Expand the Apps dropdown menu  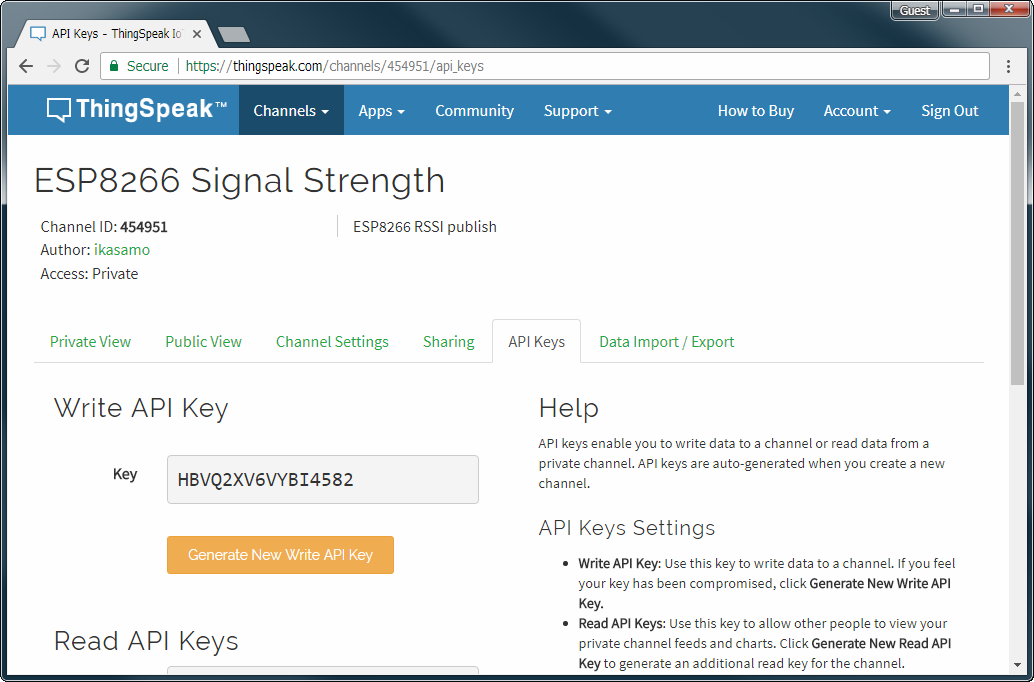(381, 110)
